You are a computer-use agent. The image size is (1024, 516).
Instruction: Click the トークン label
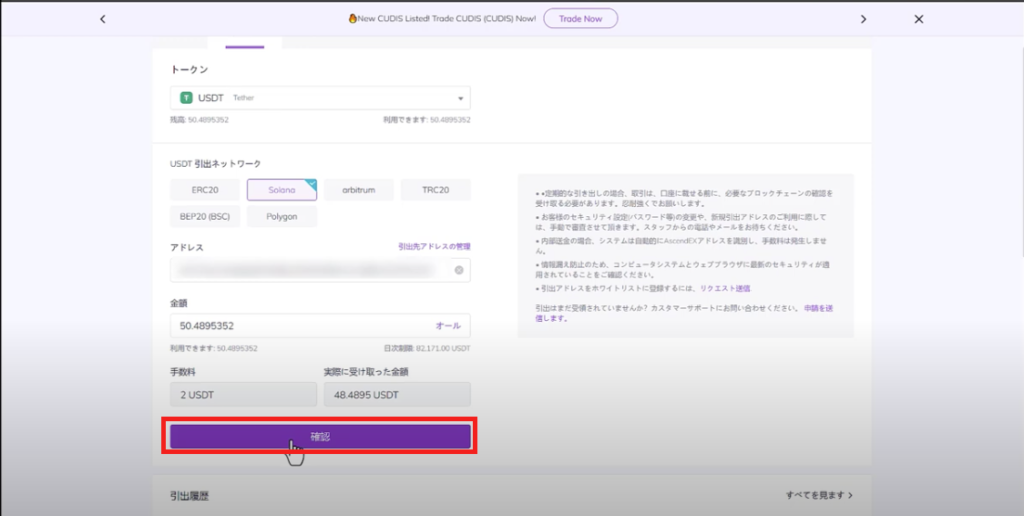[x=189, y=69]
